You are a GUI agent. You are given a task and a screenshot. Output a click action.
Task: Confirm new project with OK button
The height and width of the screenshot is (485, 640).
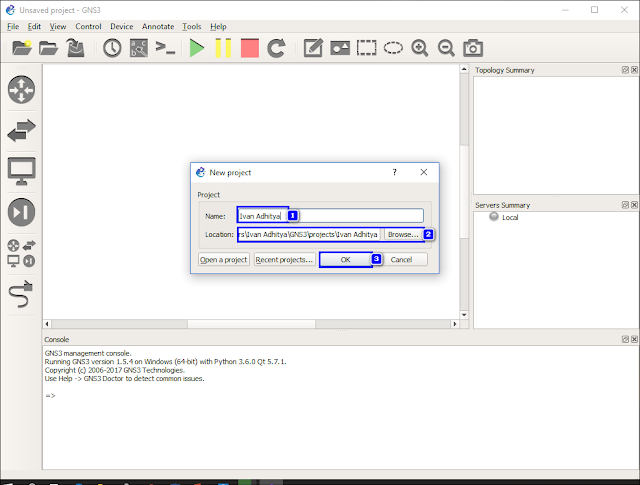click(x=346, y=260)
